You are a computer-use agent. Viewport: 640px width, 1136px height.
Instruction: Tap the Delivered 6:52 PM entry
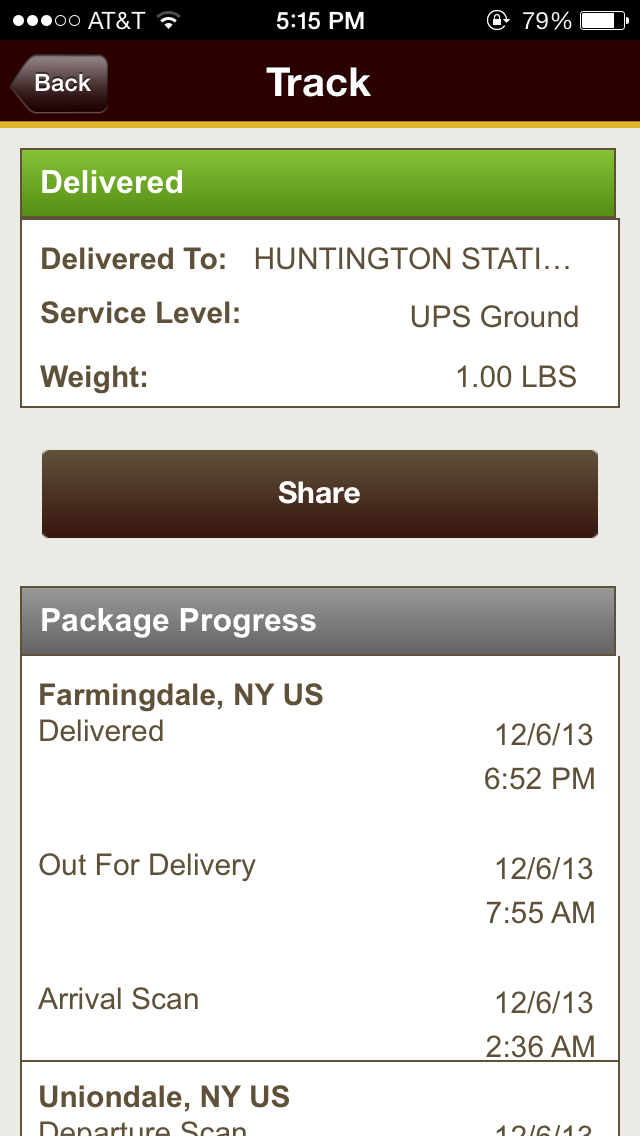pyautogui.click(x=318, y=755)
